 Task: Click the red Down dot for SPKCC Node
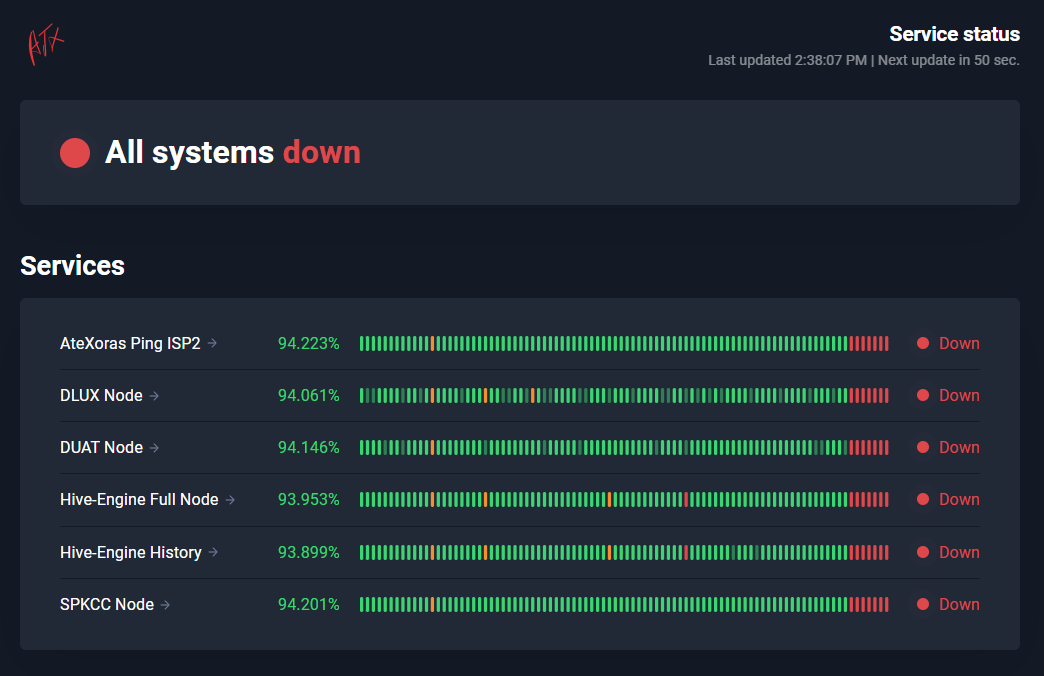923,604
